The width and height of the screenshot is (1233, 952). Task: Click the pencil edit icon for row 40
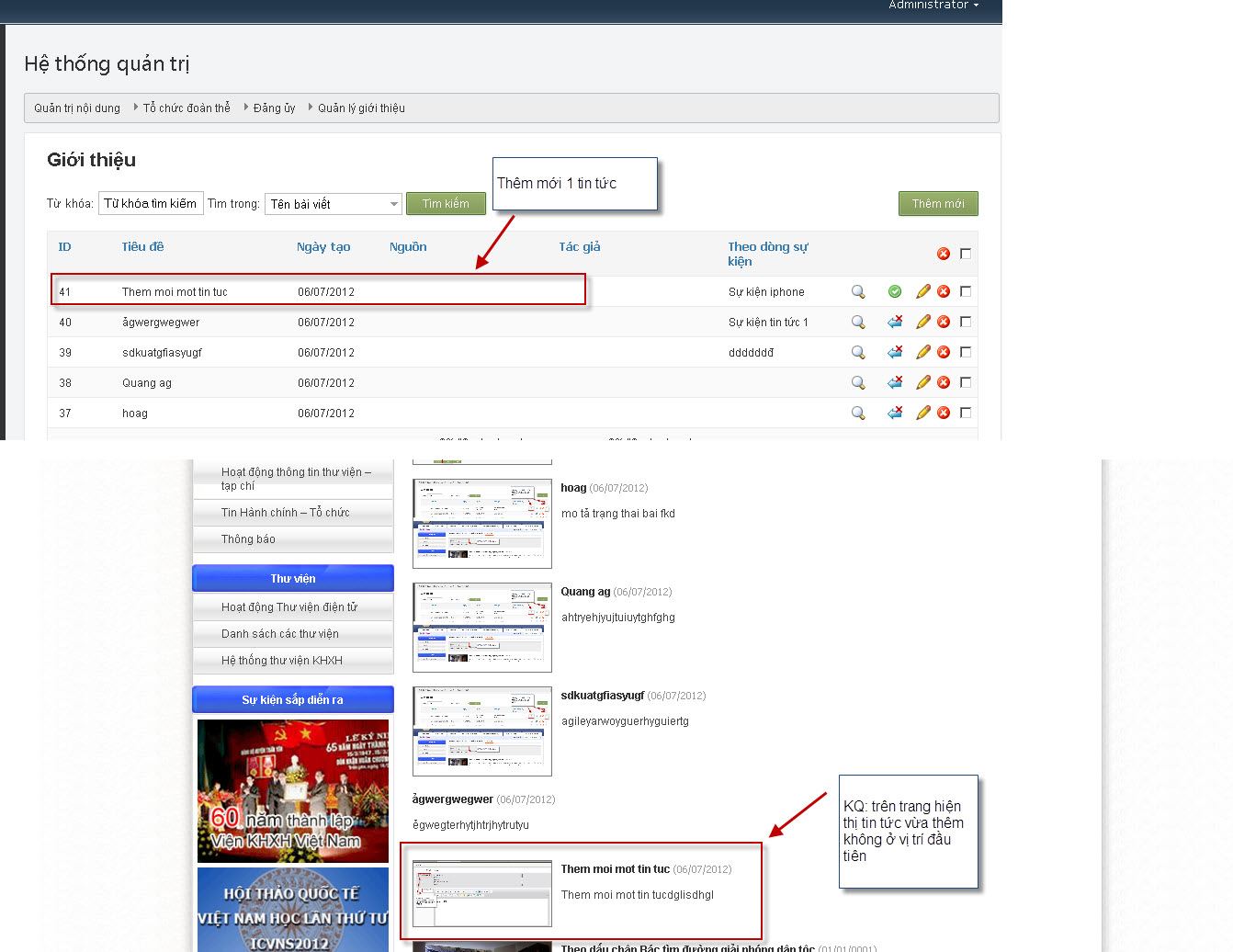pos(923,323)
